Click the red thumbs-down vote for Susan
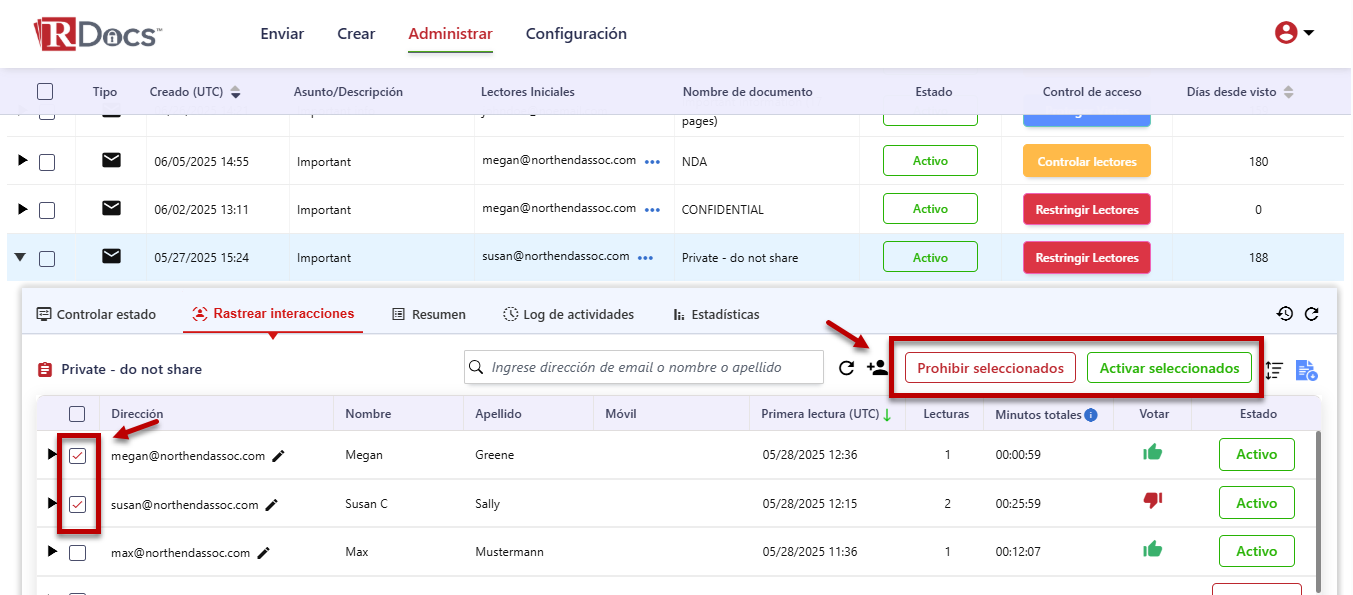Image resolution: width=1353 pixels, height=595 pixels. [1153, 501]
